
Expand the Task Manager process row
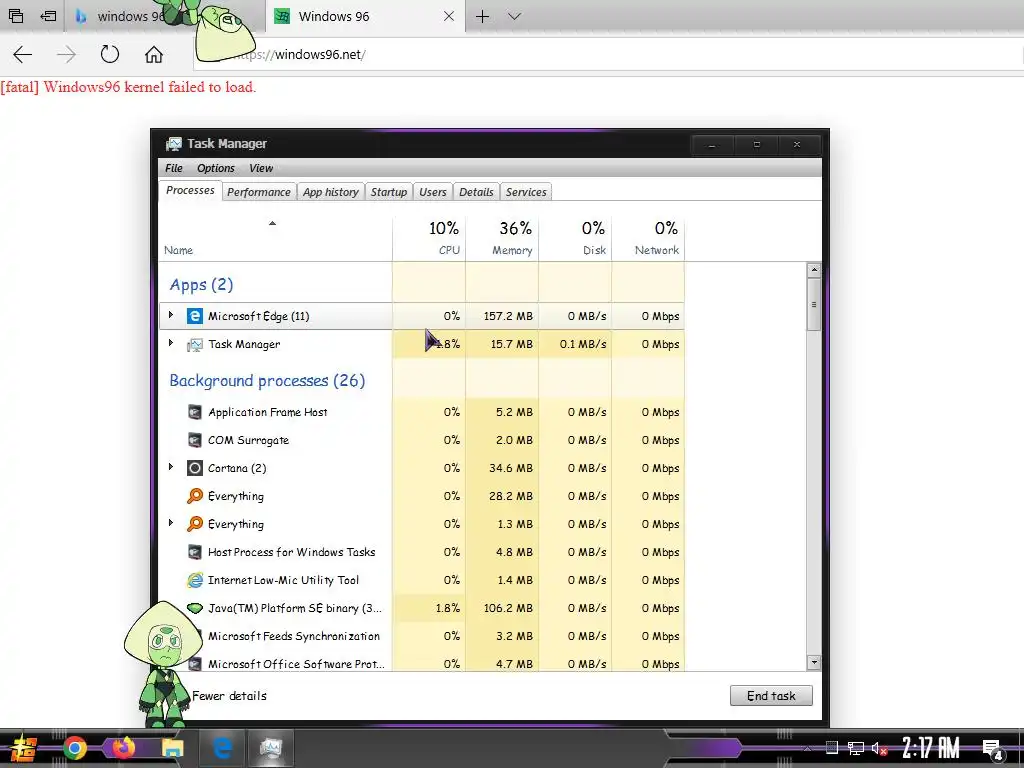(x=171, y=344)
